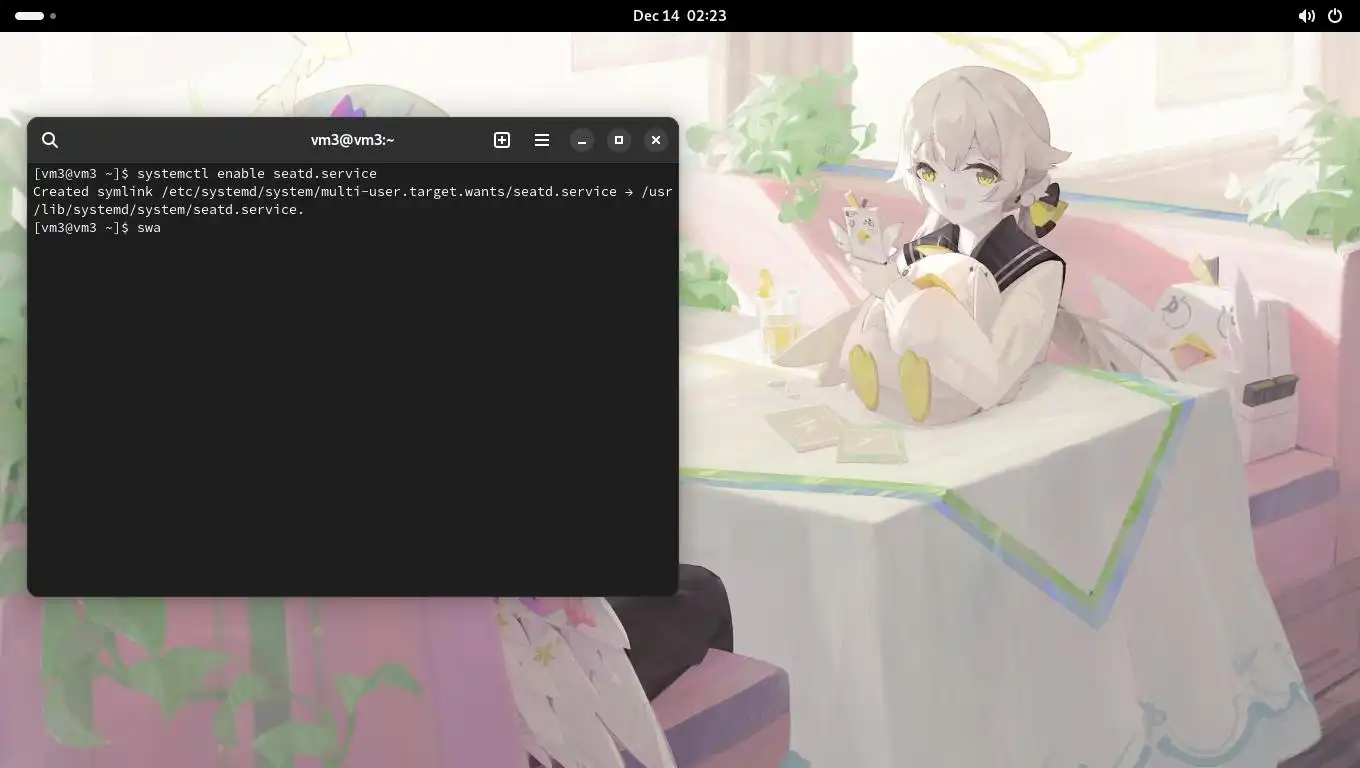
Task: Add a new terminal tab
Action: click(502, 140)
